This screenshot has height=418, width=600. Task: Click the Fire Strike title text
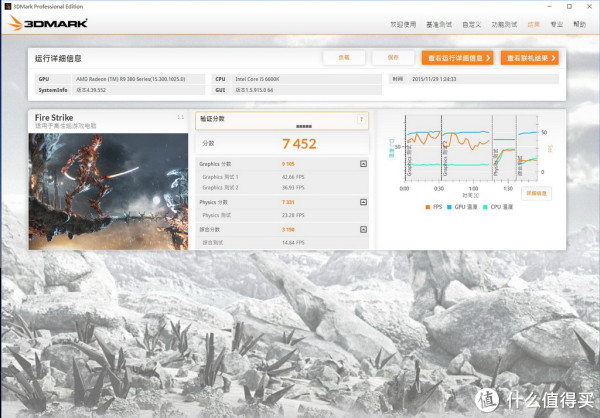click(x=54, y=118)
